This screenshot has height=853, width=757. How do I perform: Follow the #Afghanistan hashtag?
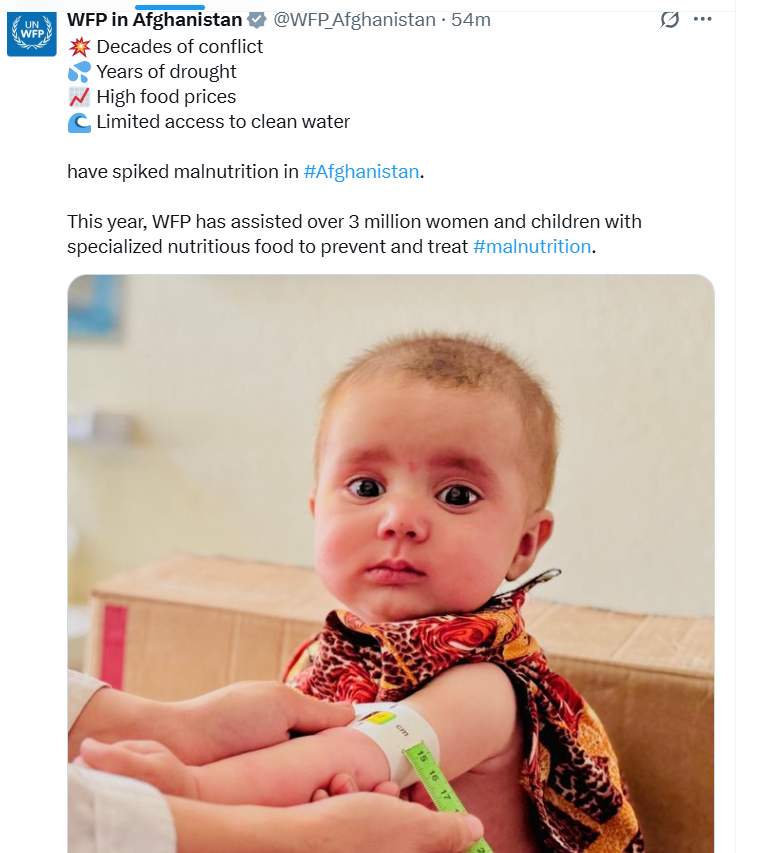pyautogui.click(x=361, y=172)
